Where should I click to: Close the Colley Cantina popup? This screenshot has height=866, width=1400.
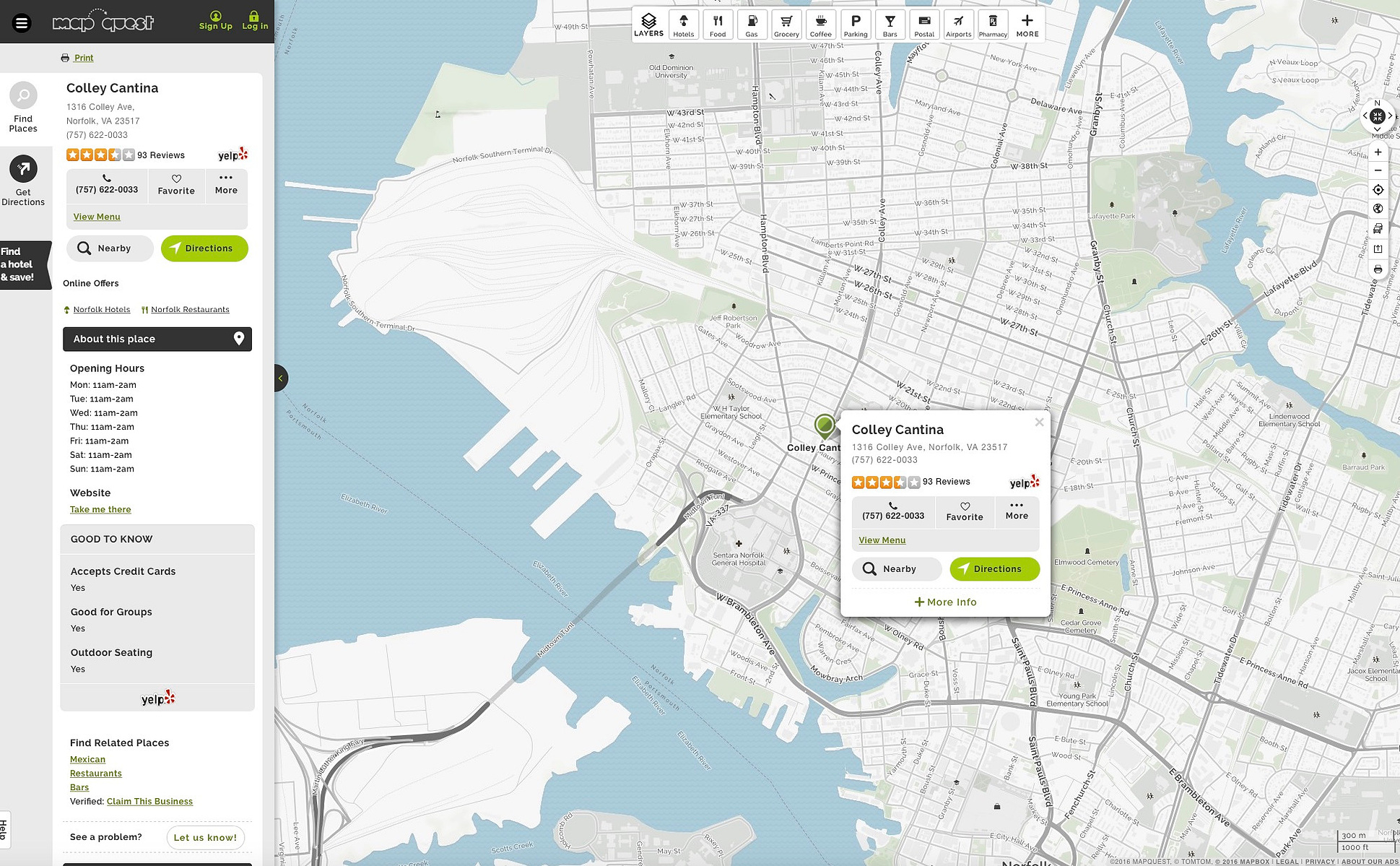click(1039, 423)
